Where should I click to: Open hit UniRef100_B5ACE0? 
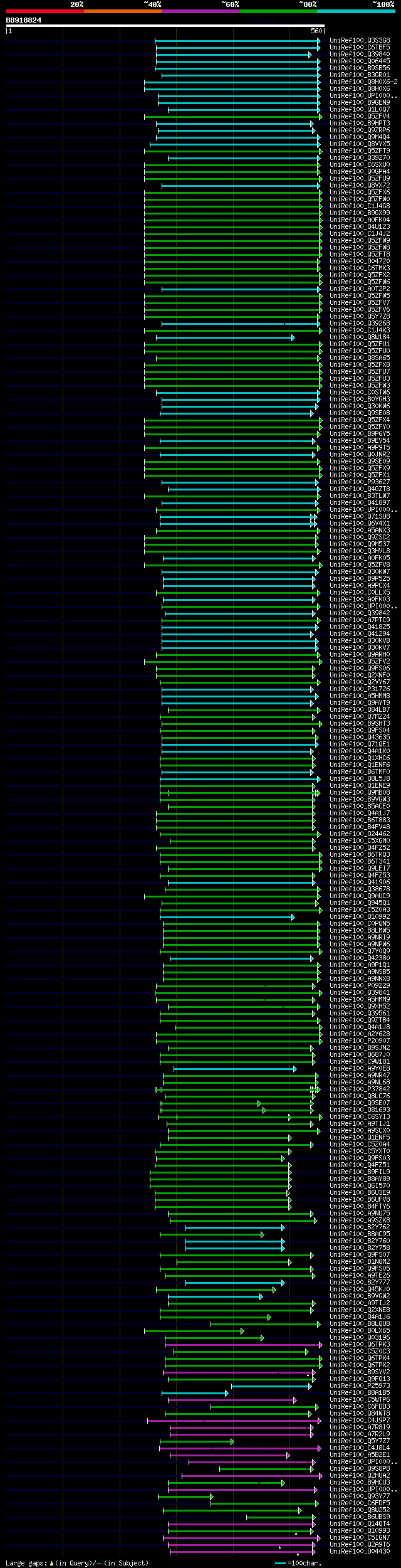[360, 807]
